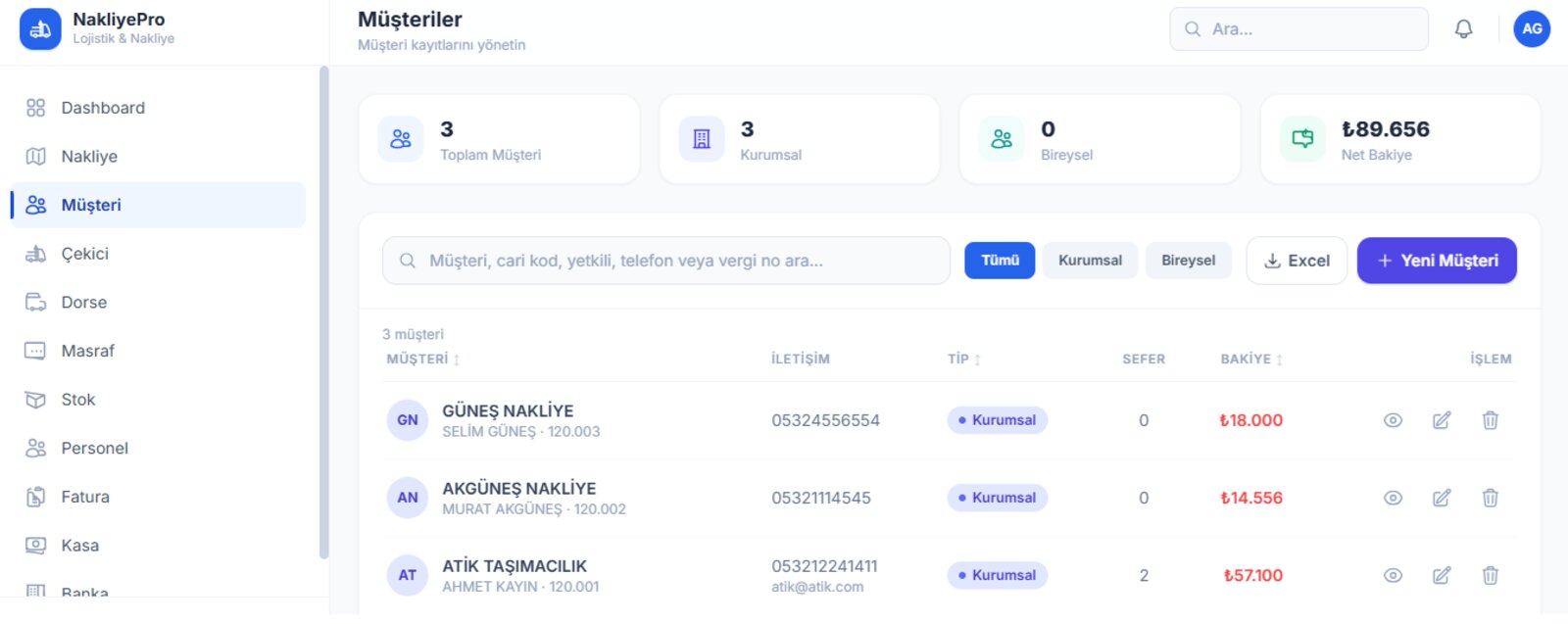Click the Yeni Müşteri button
1568x624 pixels.
click(x=1437, y=261)
